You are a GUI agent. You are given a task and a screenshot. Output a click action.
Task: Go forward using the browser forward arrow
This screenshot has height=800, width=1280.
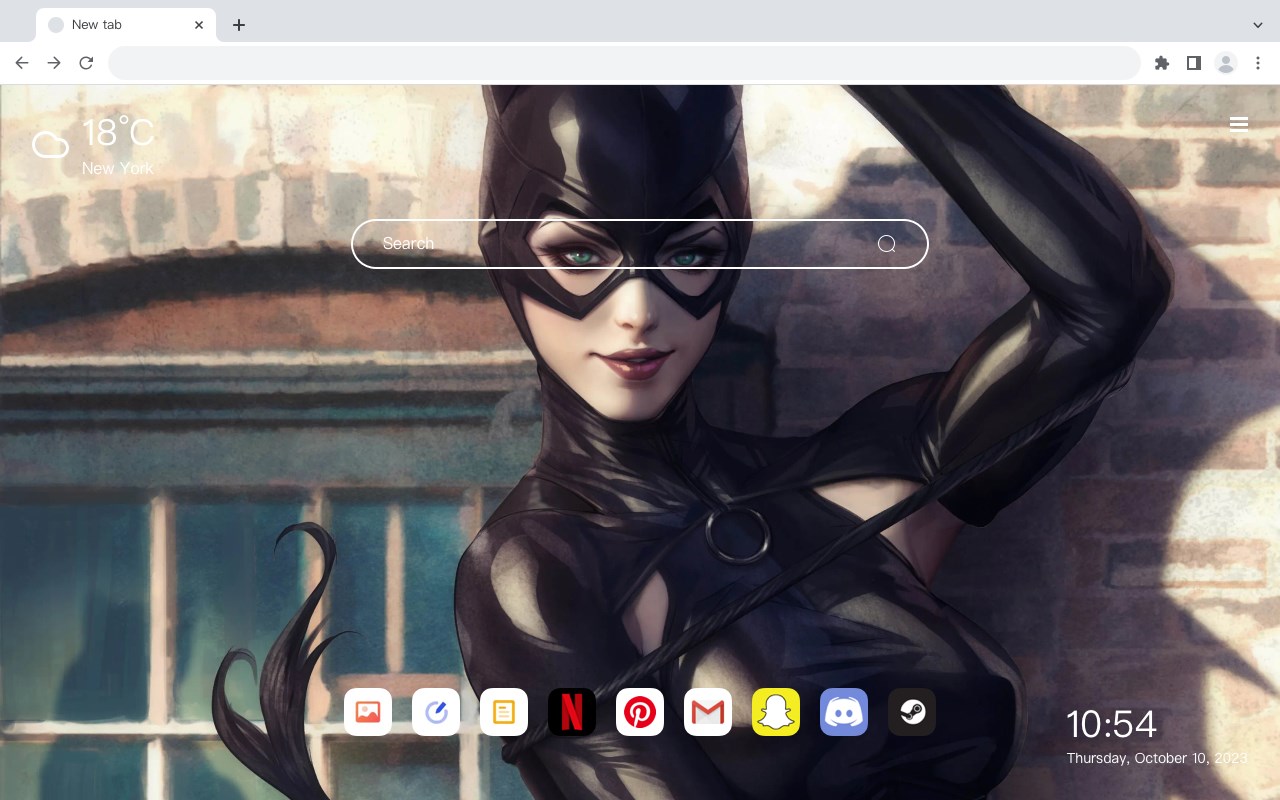pyautogui.click(x=54, y=63)
